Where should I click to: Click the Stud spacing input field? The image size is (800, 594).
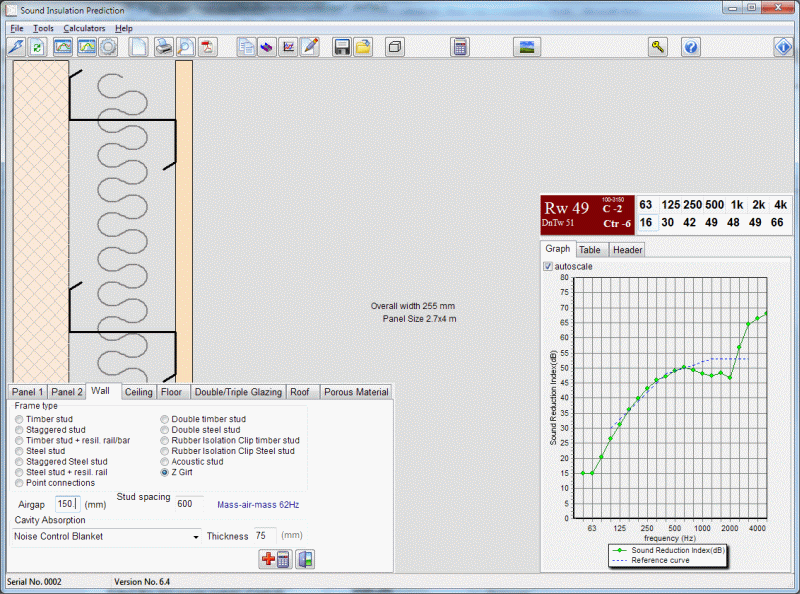(x=189, y=504)
